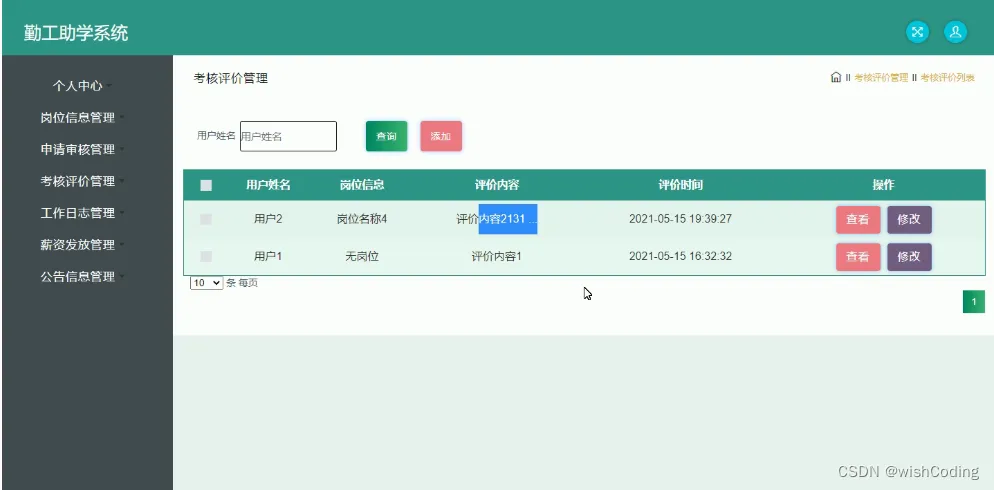Focus the 用户姓名 search input field

tap(288, 136)
